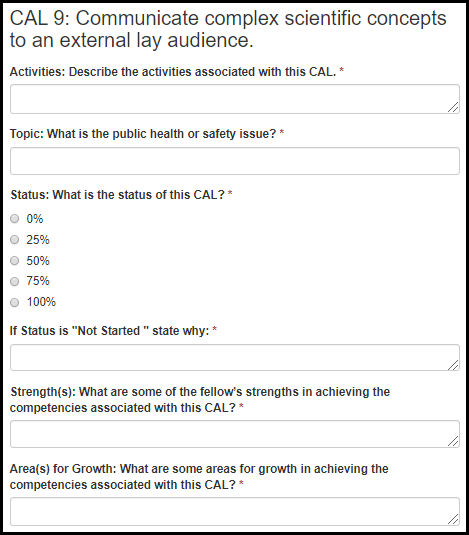The height and width of the screenshot is (535, 469).
Task: Focus the public health topic input field
Action: [x=235, y=161]
